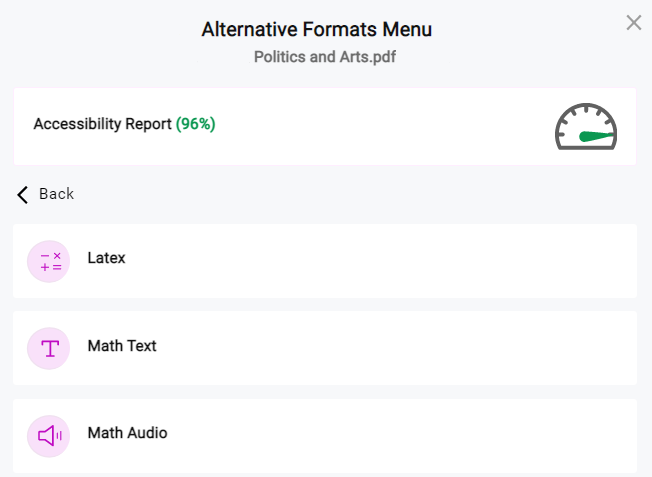The width and height of the screenshot is (652, 477).
Task: Click the green needle on the gauge
Action: [x=595, y=136]
